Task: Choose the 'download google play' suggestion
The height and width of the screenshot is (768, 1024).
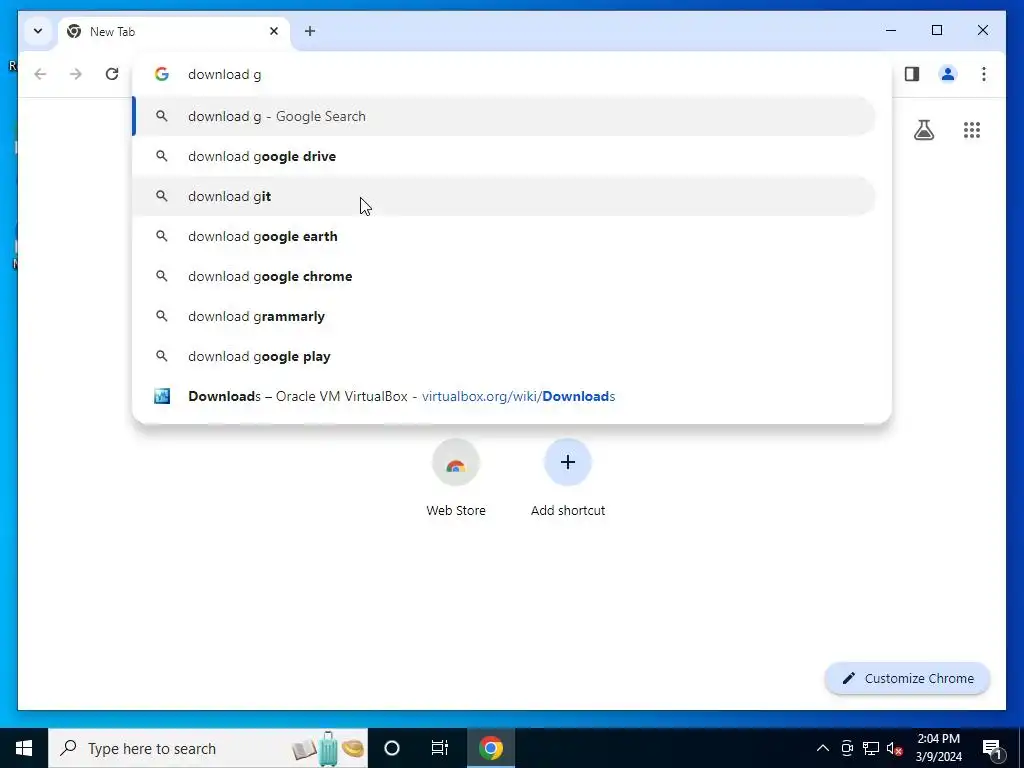Action: tap(504, 356)
